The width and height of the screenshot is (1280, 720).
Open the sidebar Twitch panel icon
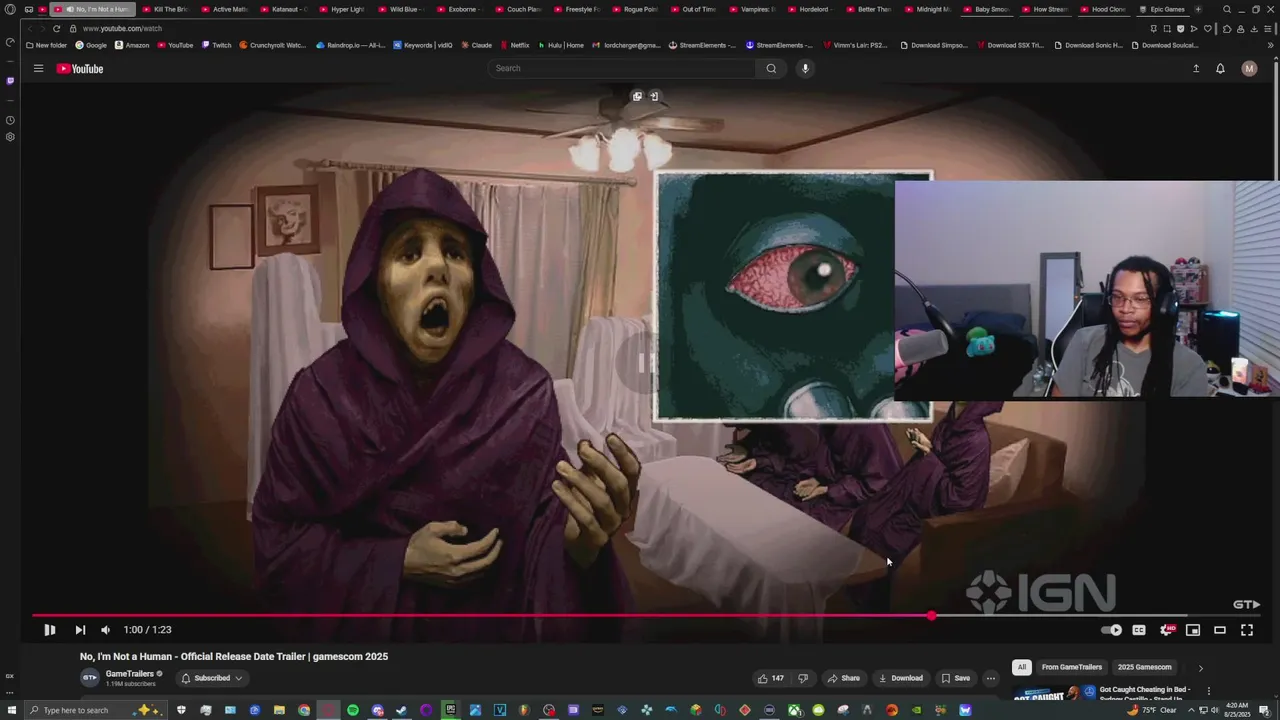pos(10,81)
